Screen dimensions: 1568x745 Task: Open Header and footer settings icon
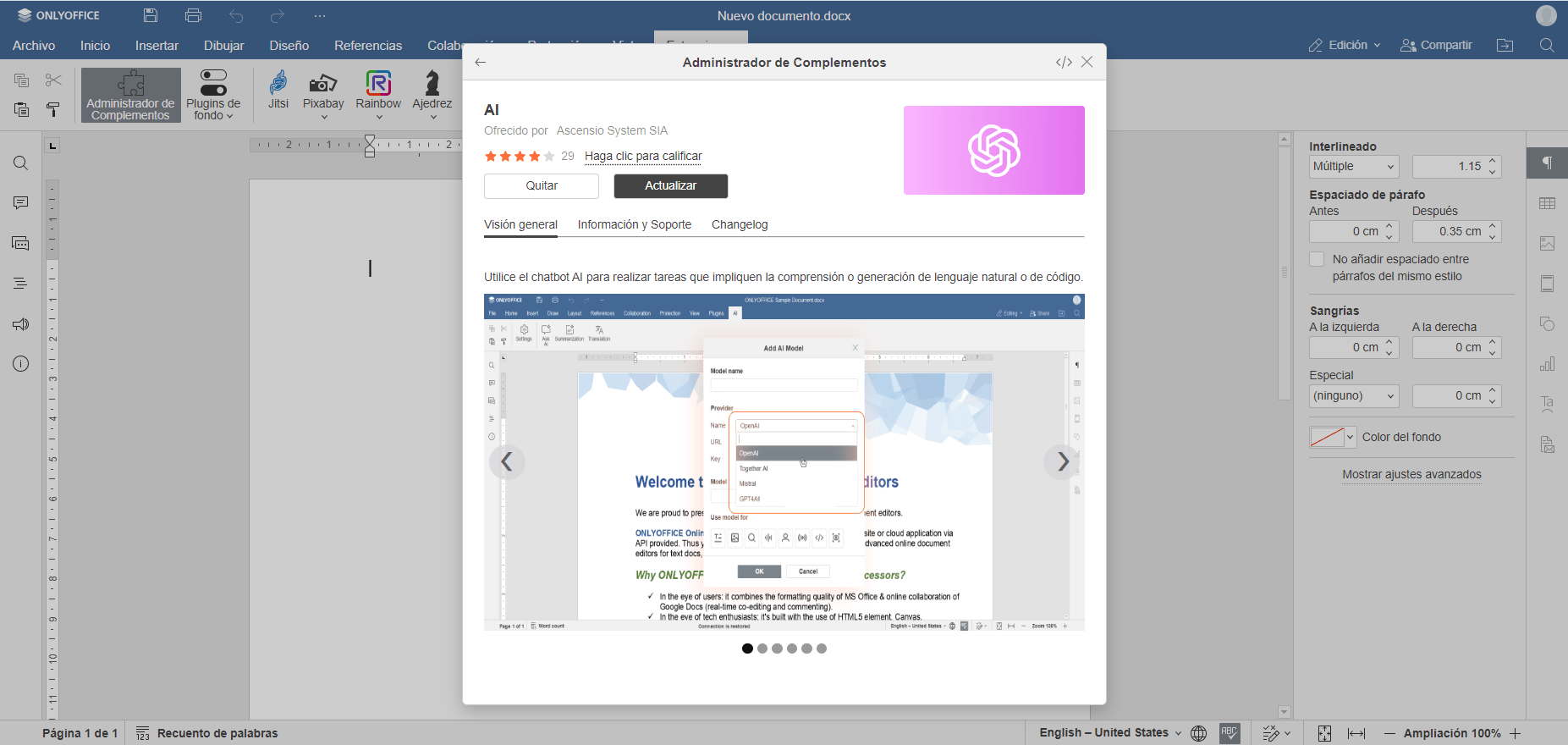pos(1548,284)
